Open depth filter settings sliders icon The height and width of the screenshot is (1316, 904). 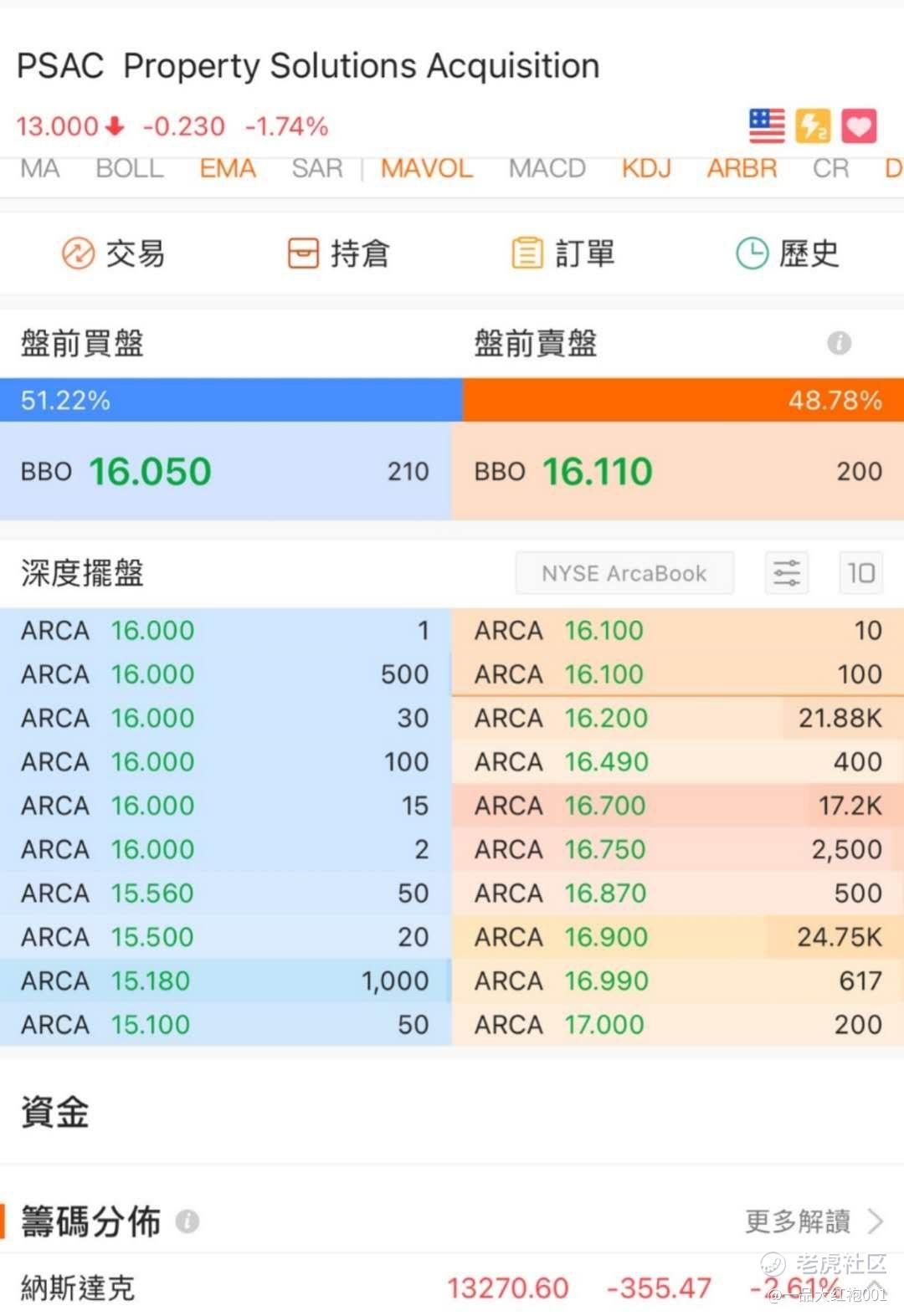point(787,573)
